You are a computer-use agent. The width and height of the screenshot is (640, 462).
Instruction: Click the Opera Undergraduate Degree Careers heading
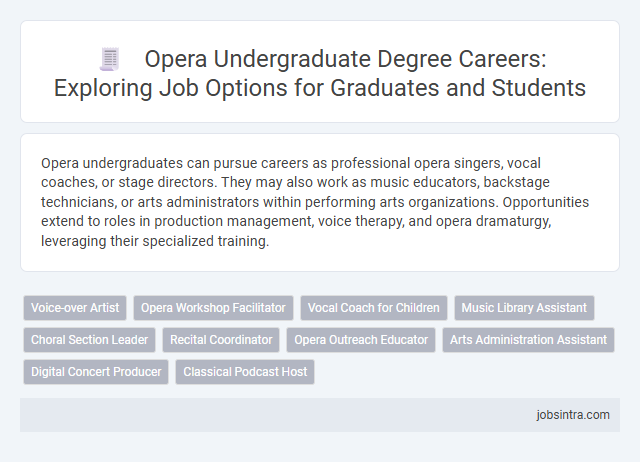[x=320, y=73]
